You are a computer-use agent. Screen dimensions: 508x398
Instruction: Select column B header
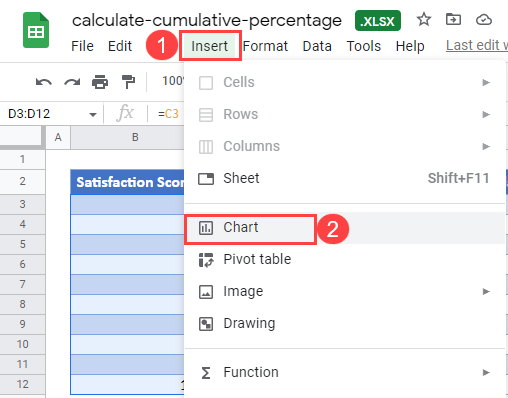[x=135, y=137]
